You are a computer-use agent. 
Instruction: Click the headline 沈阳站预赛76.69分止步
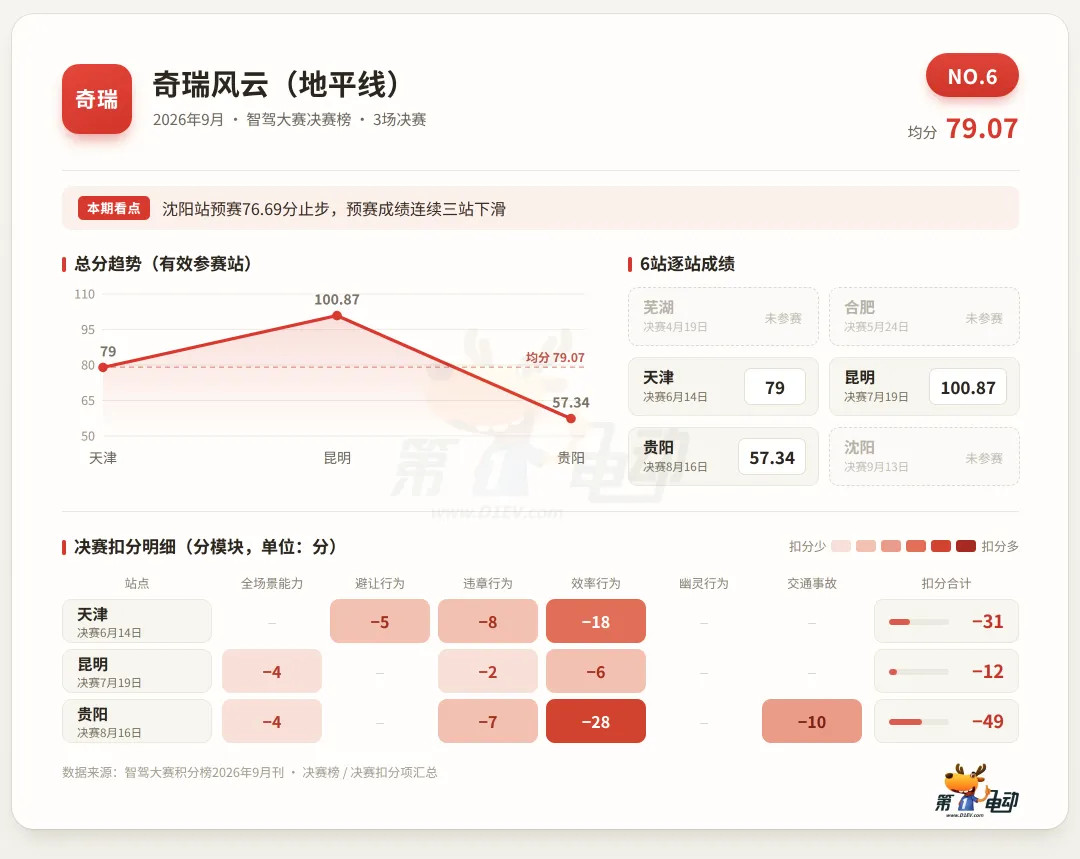(x=246, y=209)
